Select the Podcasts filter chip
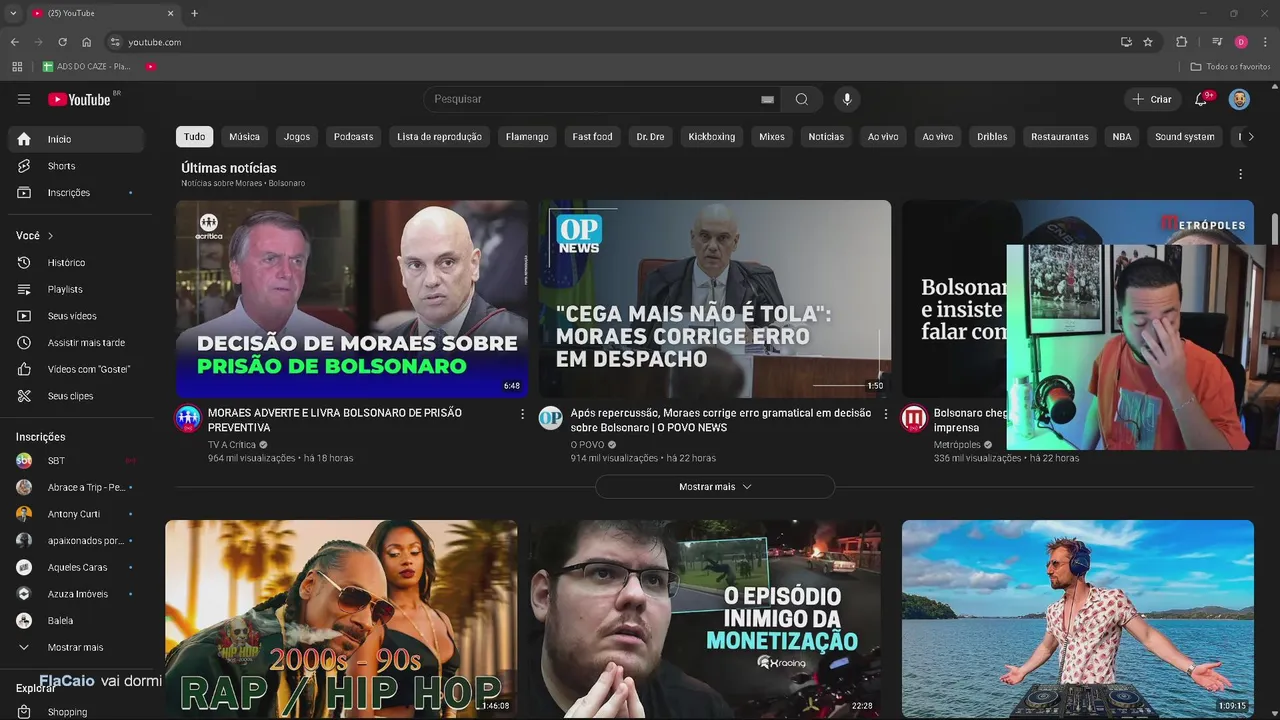This screenshot has width=1280, height=720. 353,137
